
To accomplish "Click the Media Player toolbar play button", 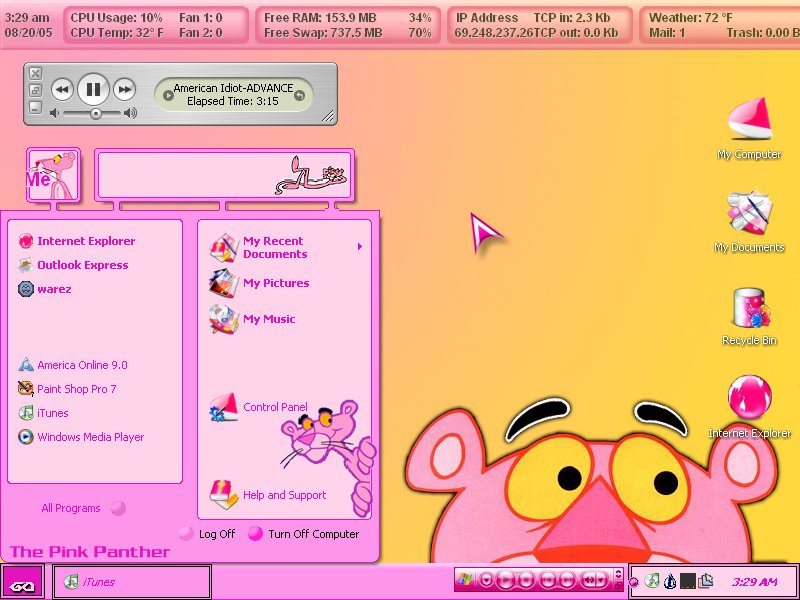I will coord(506,580).
